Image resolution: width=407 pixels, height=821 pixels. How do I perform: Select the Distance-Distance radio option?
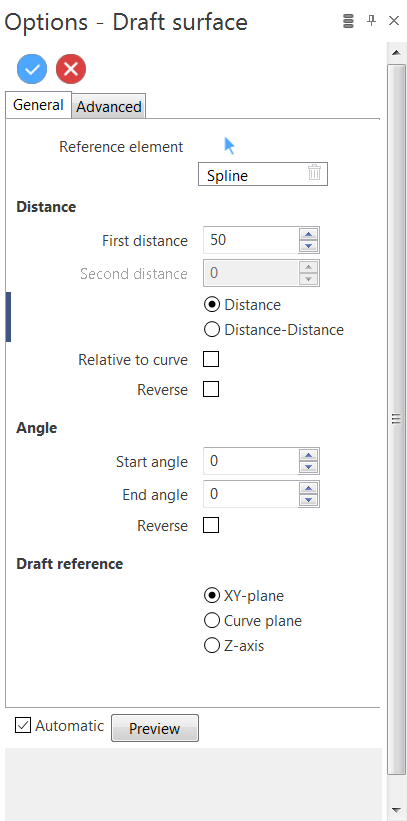(273, 329)
